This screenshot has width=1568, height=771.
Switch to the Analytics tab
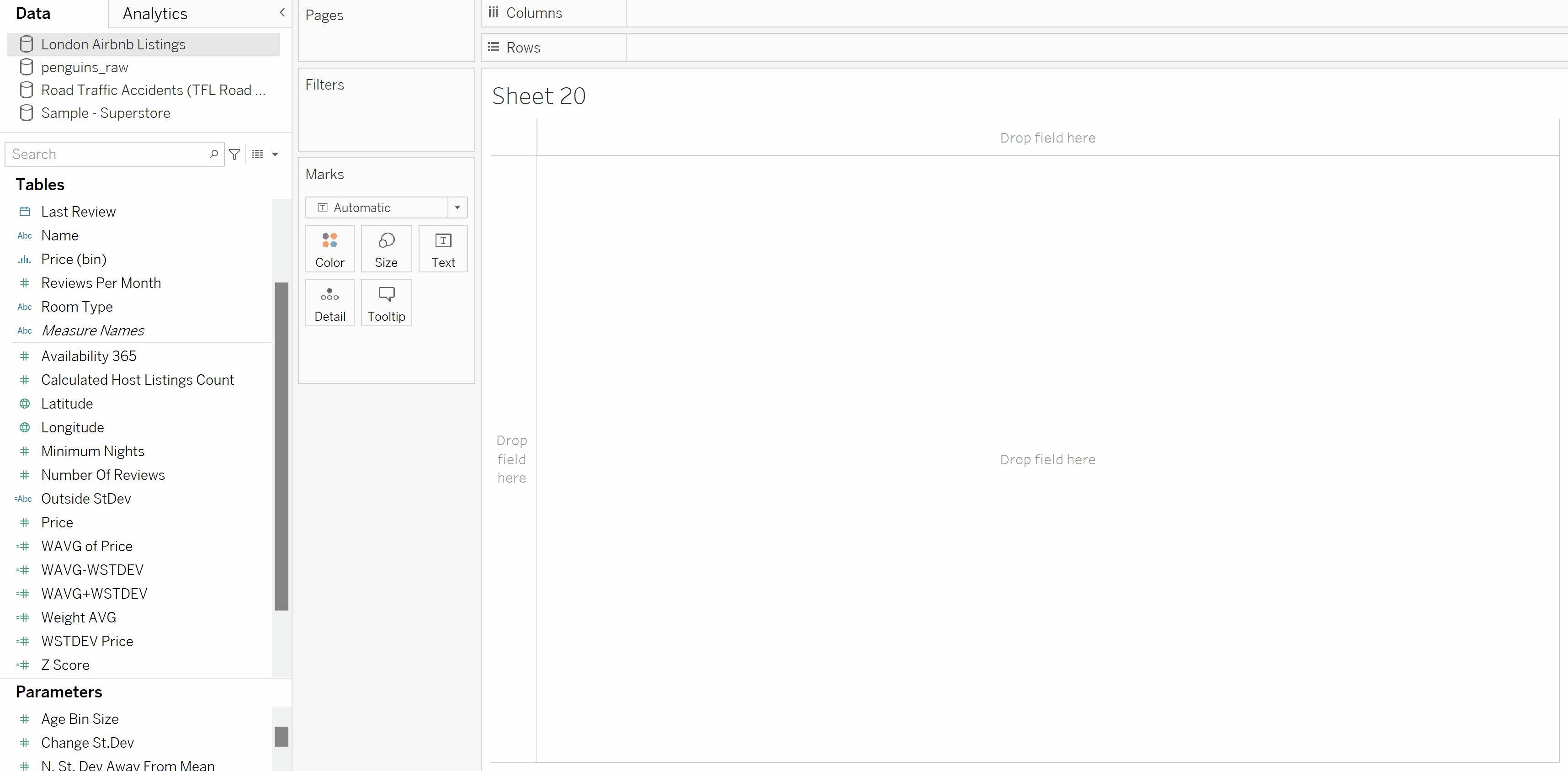pos(154,14)
